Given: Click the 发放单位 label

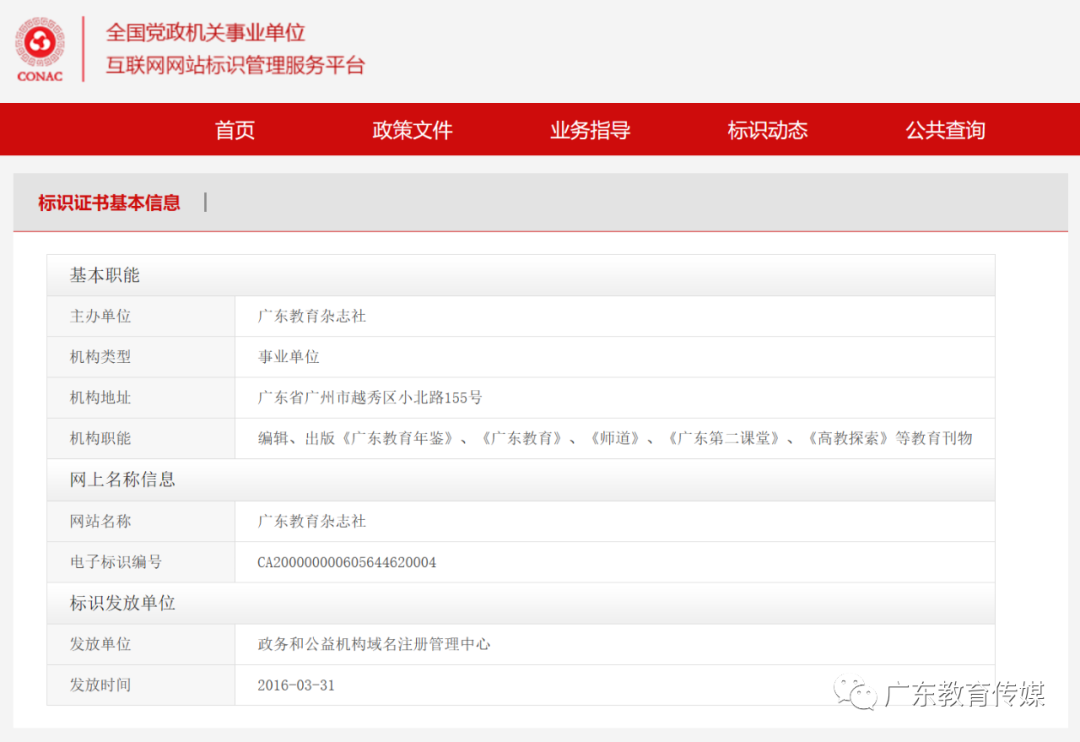Looking at the screenshot, I should pos(101,644).
